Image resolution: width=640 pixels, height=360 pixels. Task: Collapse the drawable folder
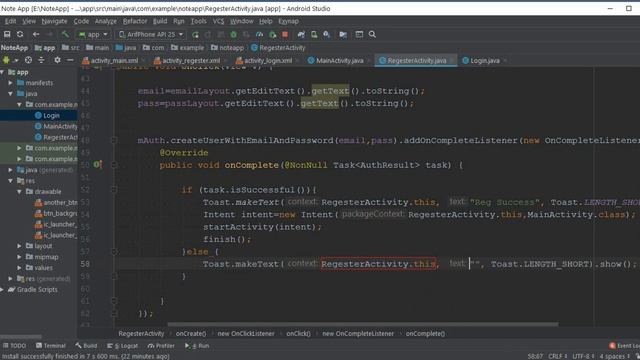click(19, 191)
